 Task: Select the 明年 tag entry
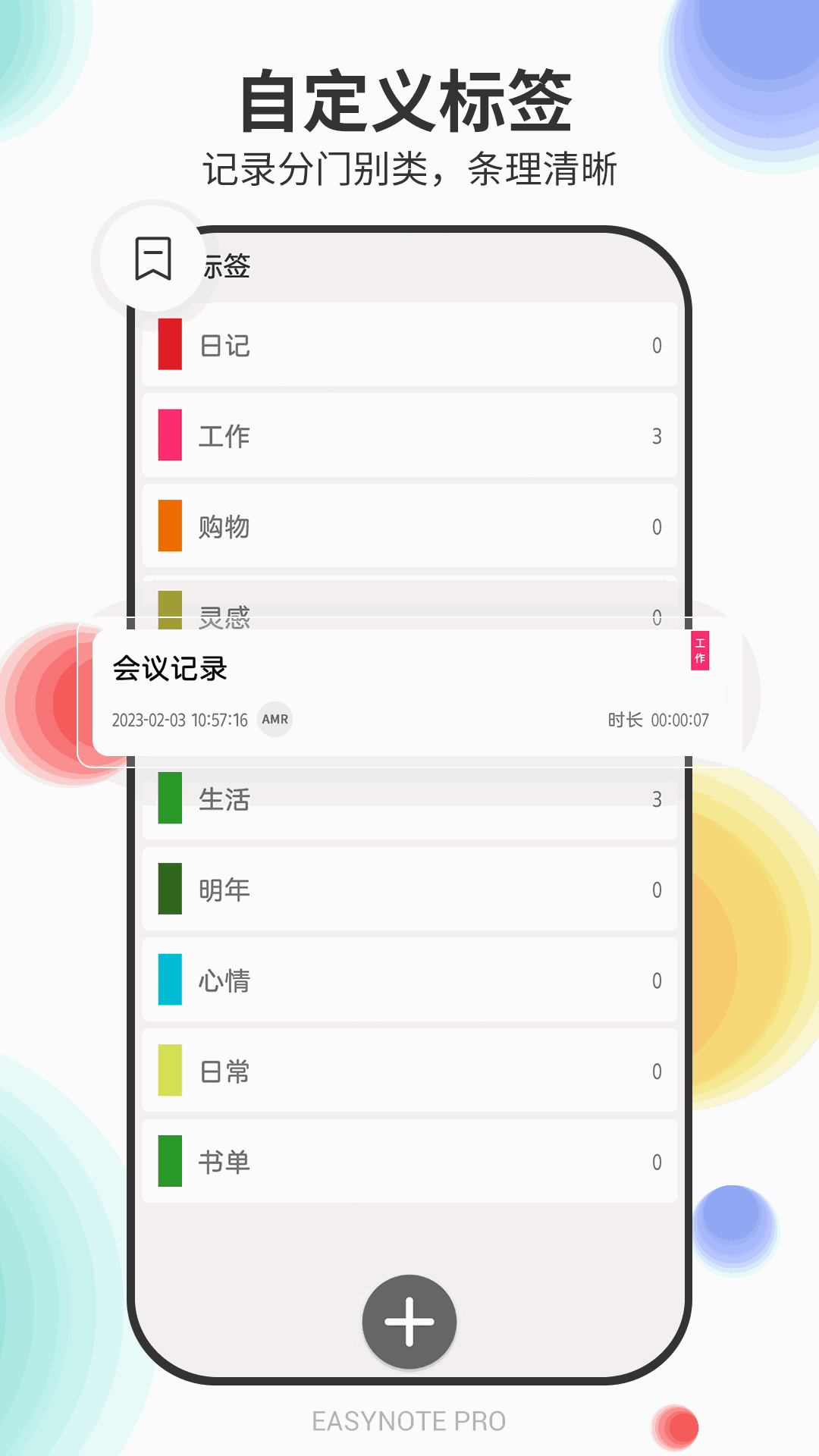pyautogui.click(x=409, y=889)
